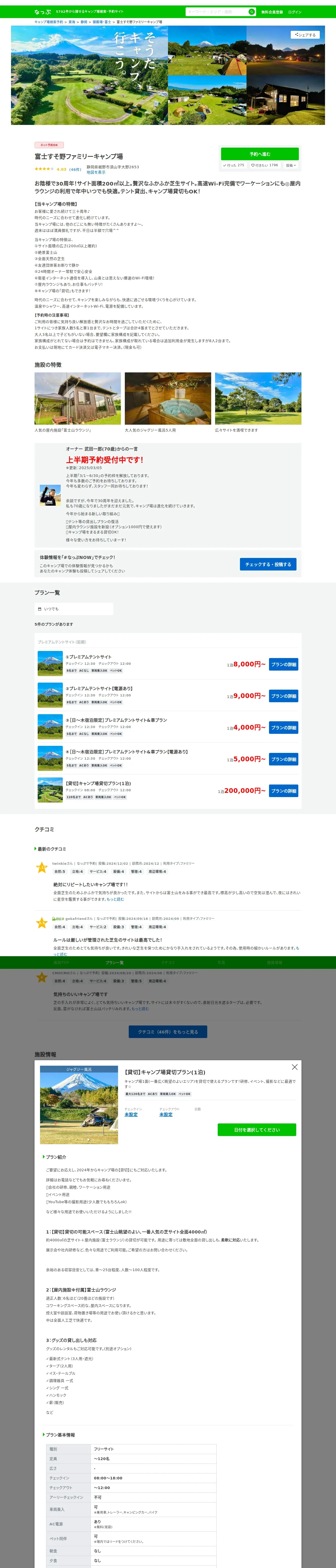This screenshot has height=1568, width=336.
Task: Expand もっと読む on 絶対にリピートしたい review
Action: (115, 899)
